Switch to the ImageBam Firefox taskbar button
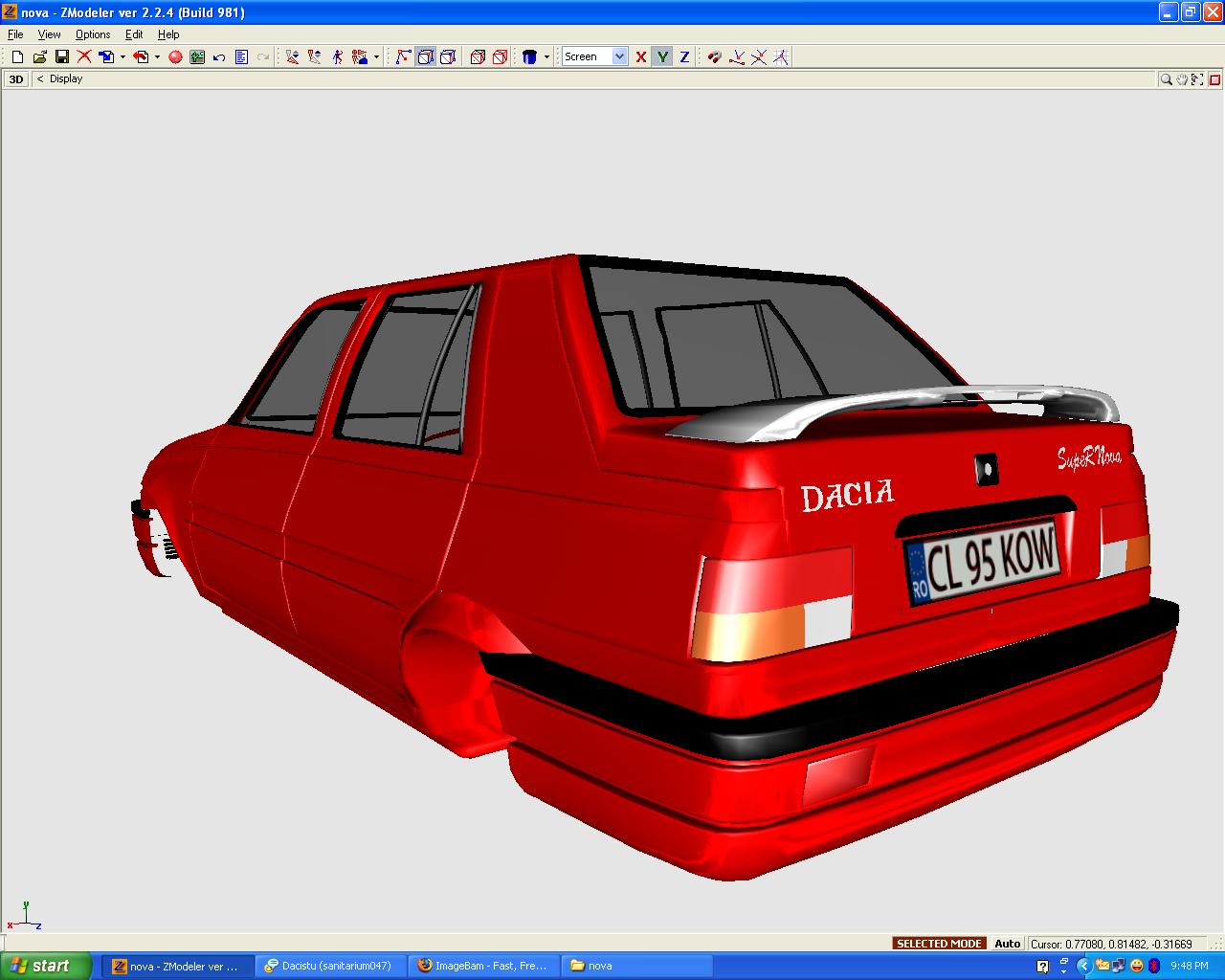Screen dimensions: 1225x980 tap(483, 966)
